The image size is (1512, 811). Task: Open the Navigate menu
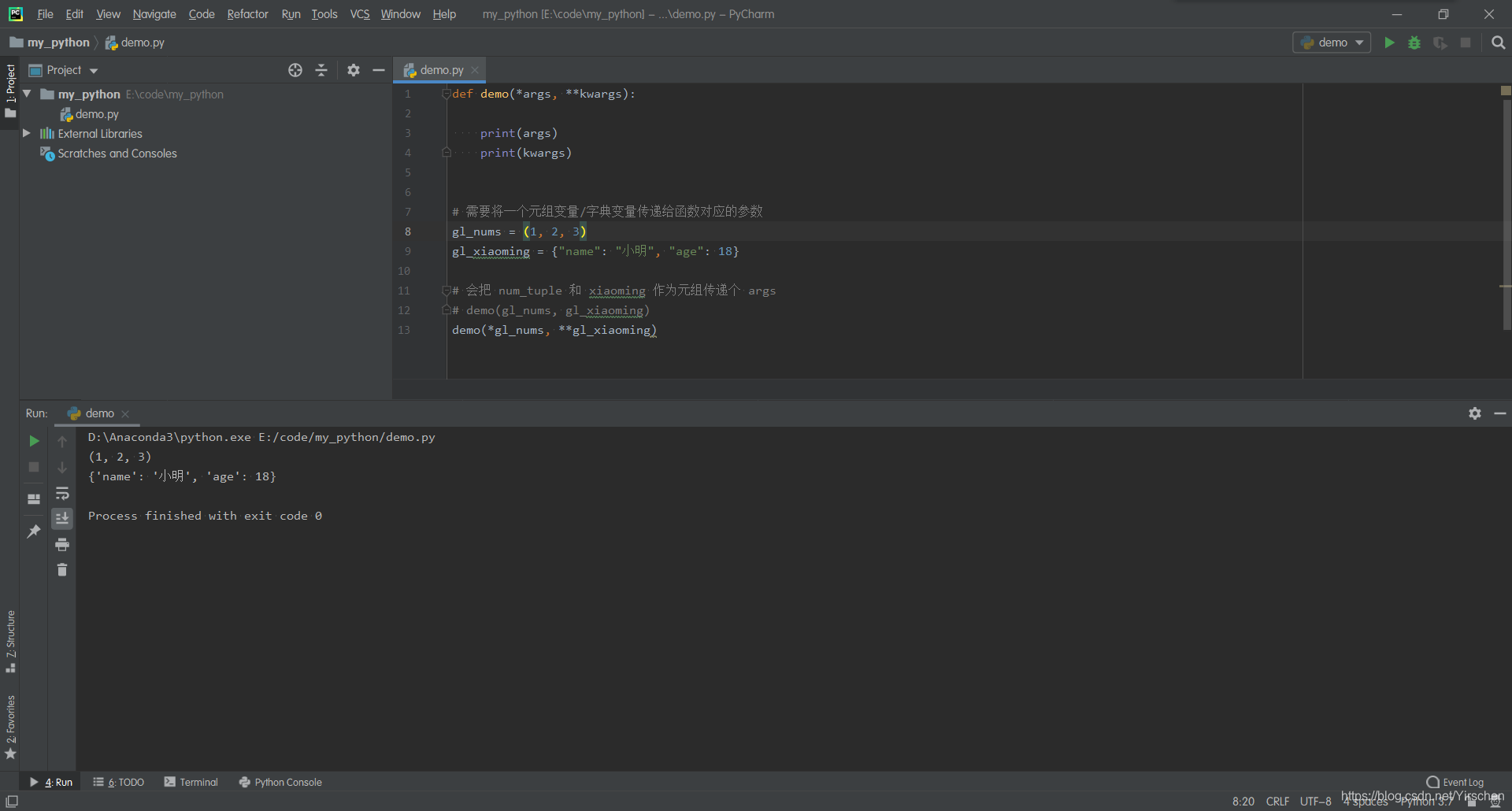[154, 14]
